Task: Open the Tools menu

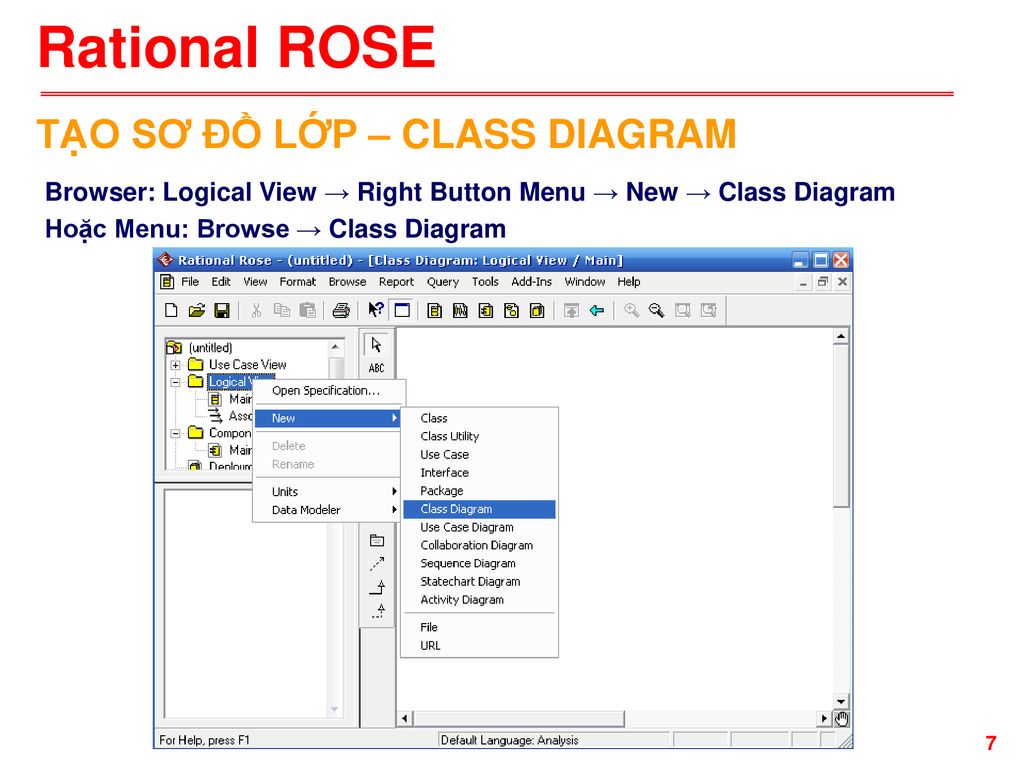Action: tap(485, 282)
